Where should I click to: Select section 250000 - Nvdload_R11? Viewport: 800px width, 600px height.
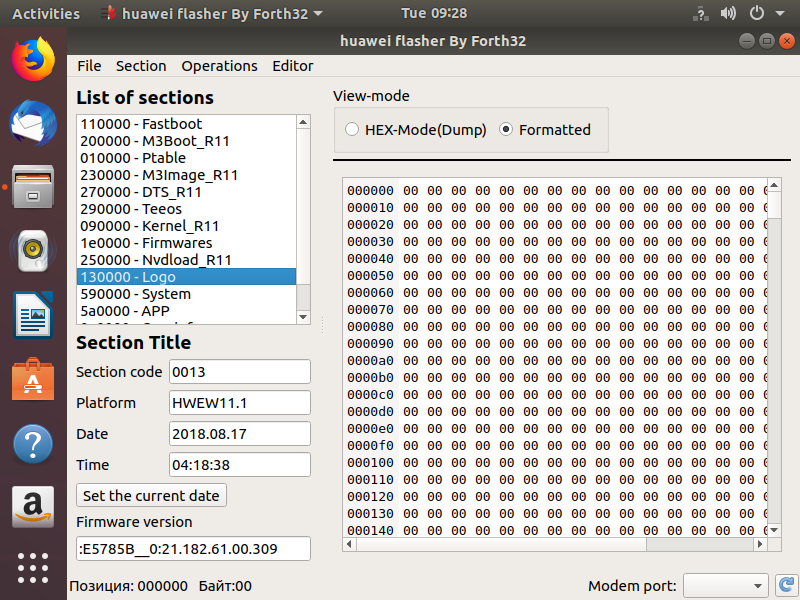[x=186, y=260]
